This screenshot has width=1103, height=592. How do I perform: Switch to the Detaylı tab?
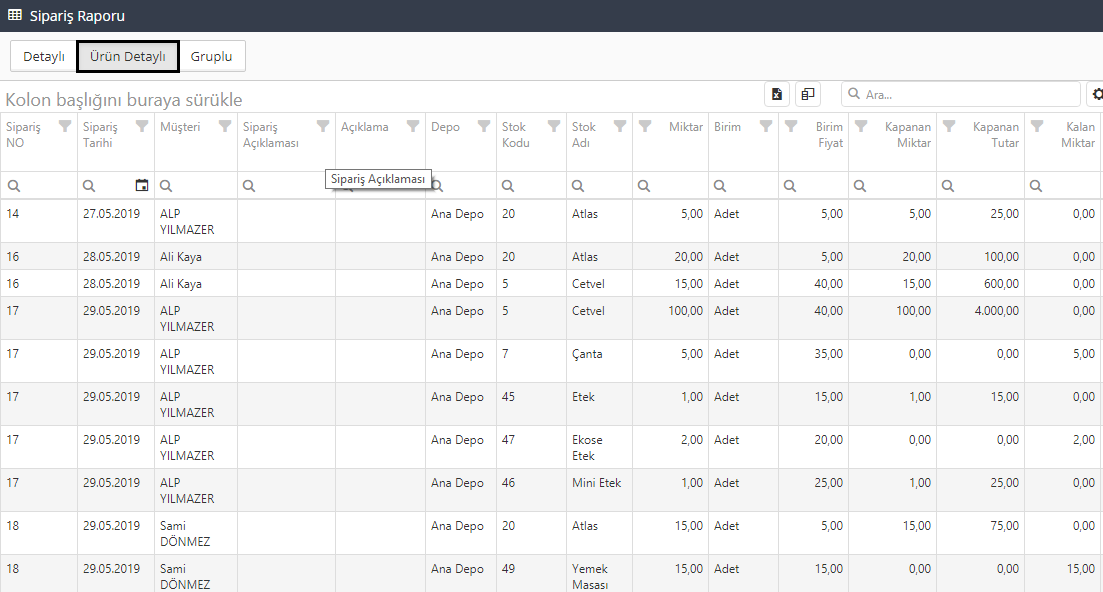44,56
